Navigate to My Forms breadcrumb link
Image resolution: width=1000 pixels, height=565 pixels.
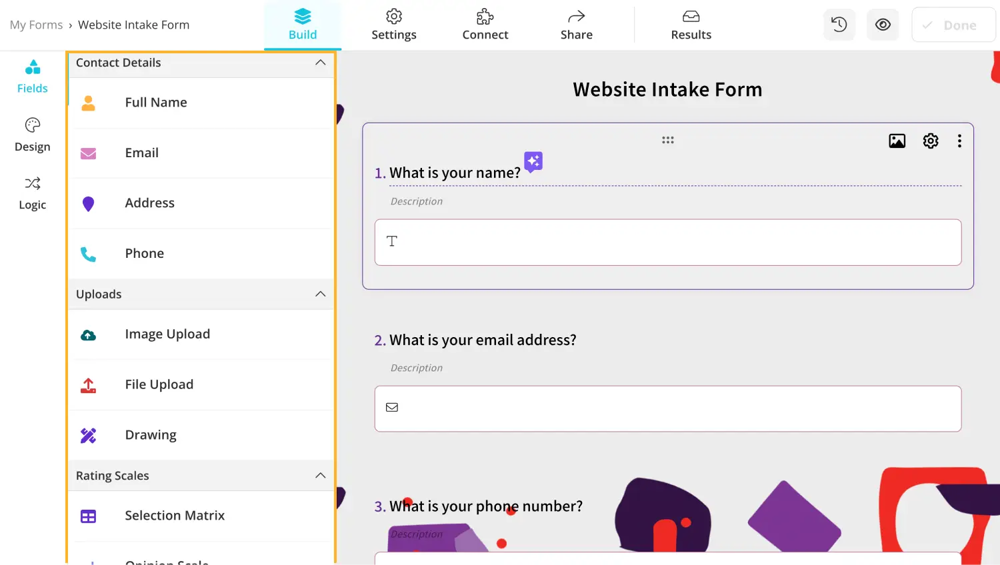tap(36, 25)
